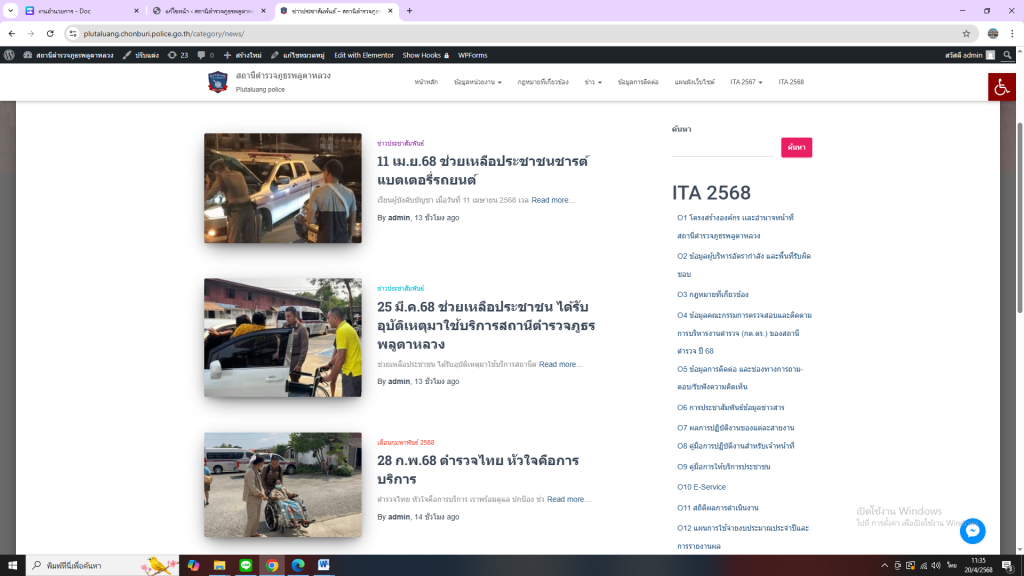Screen dimensions: 1024x576
Task: Bookmark this page with the star icon
Action: 966,33
